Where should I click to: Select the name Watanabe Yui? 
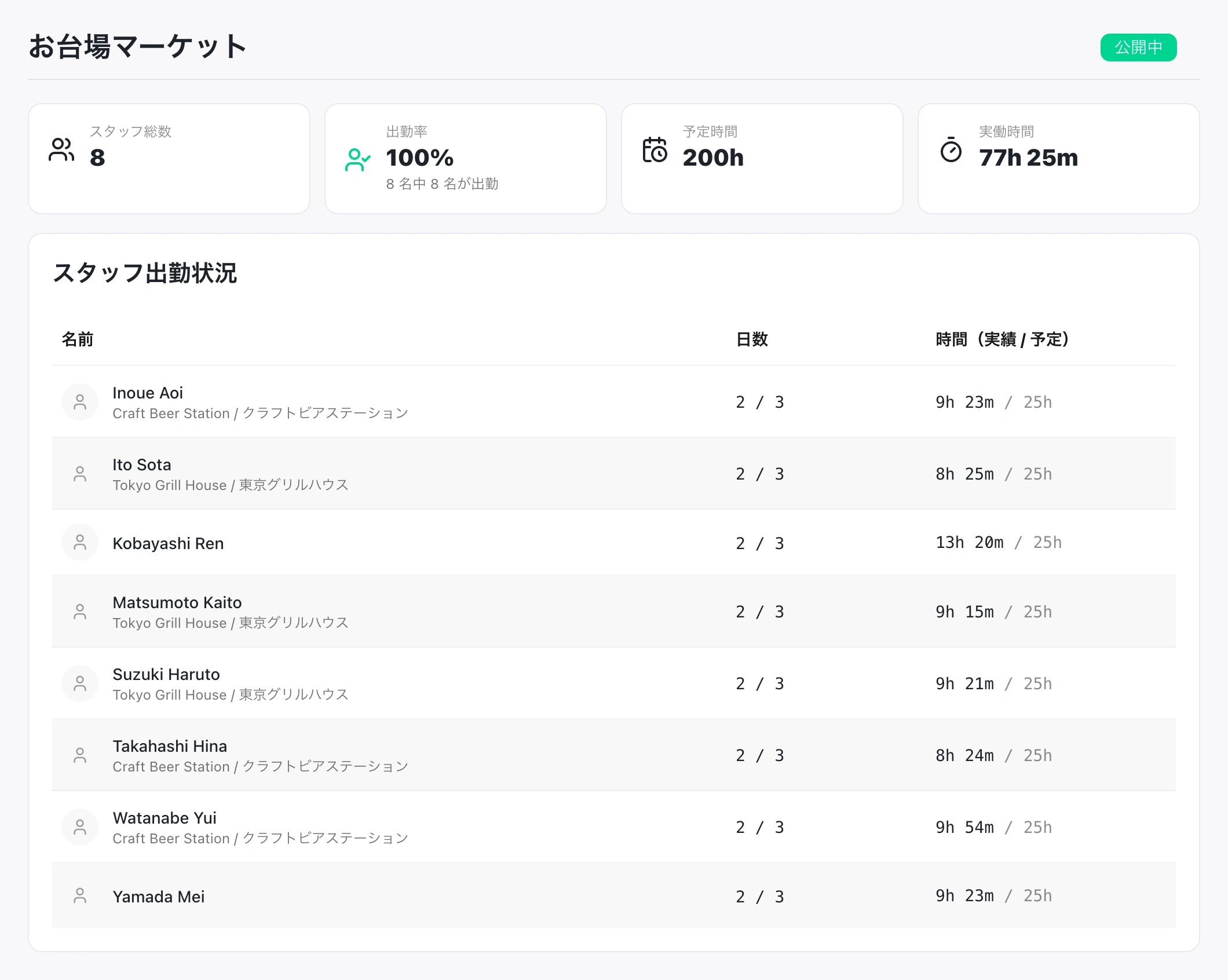165,818
